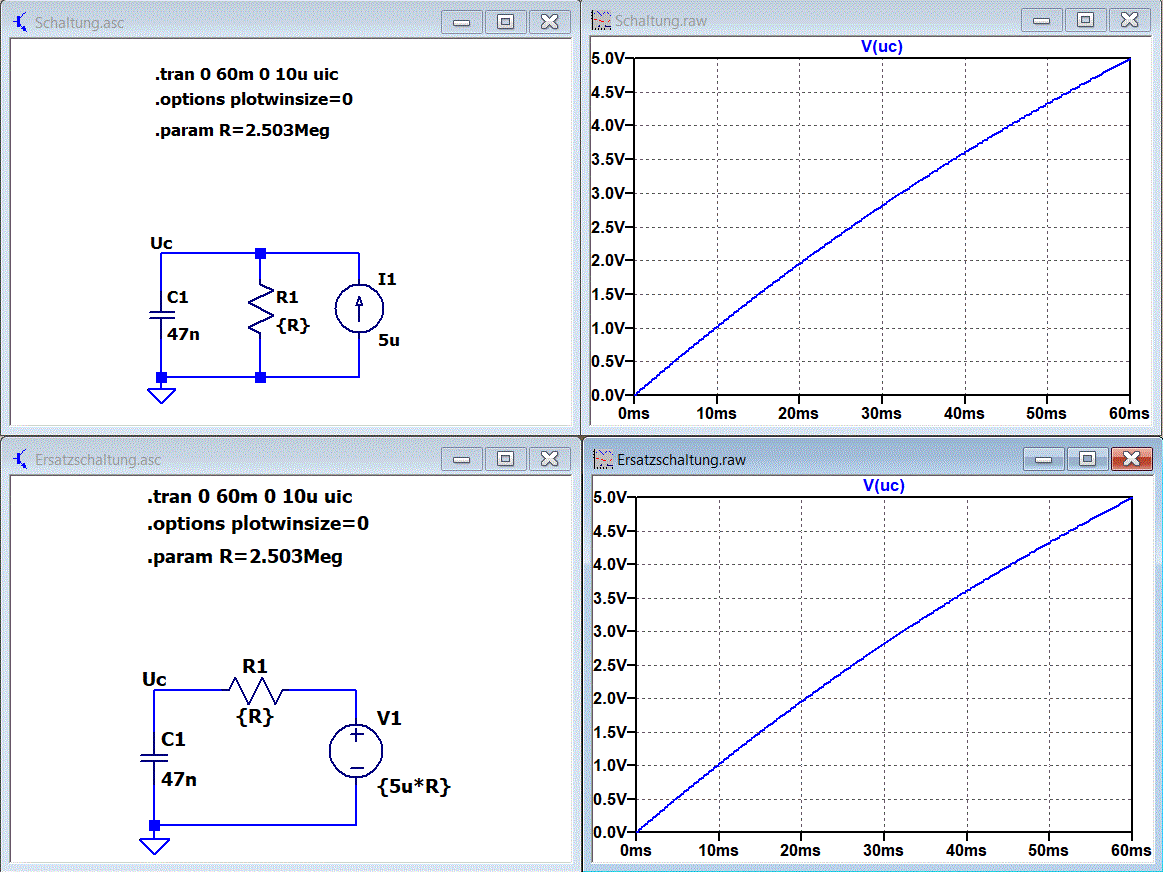The height and width of the screenshot is (872, 1163).
Task: Click {R} value under R1 in Ersatzschaltung.asc
Action: point(255,717)
